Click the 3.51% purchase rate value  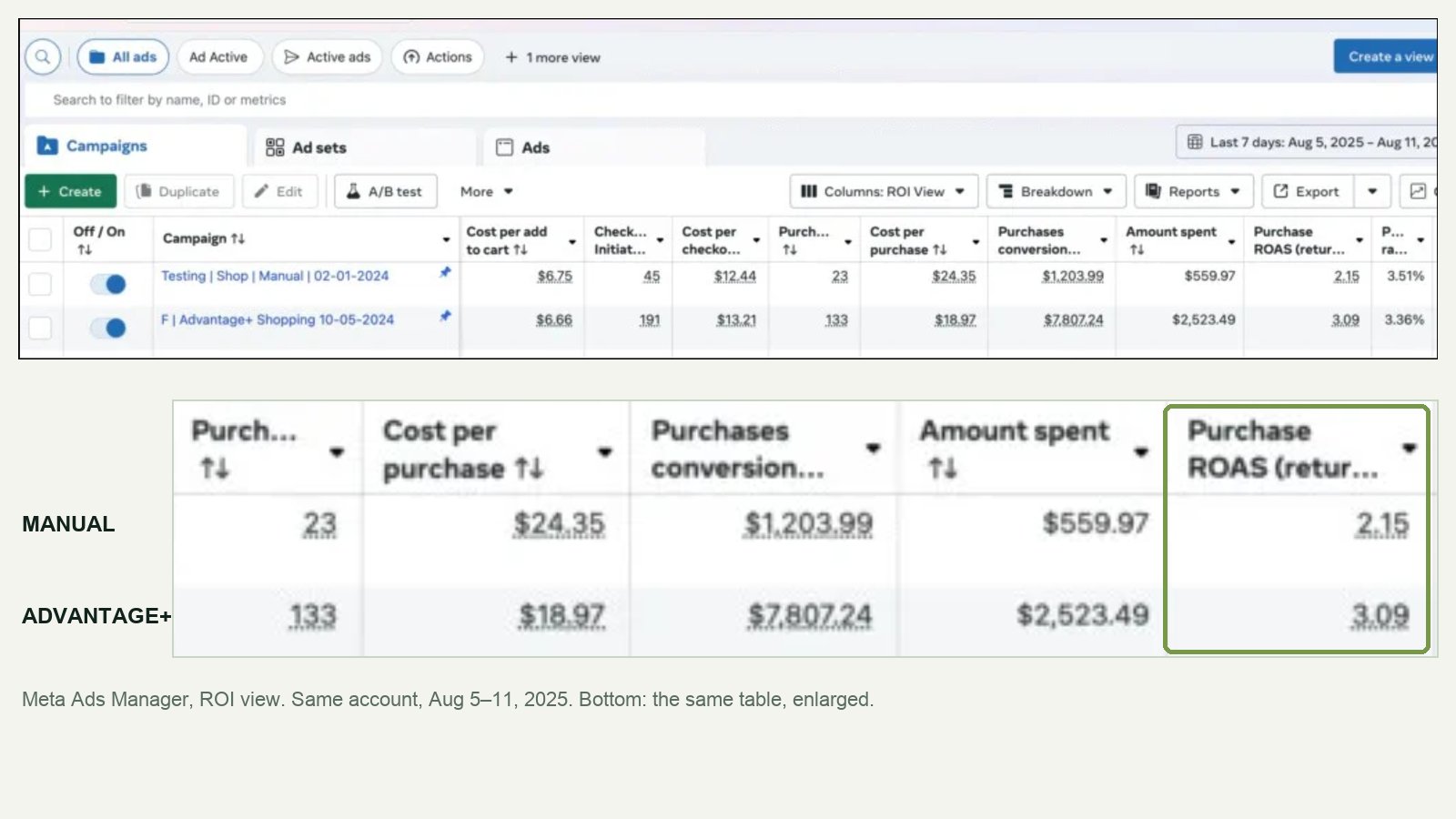tap(1405, 276)
